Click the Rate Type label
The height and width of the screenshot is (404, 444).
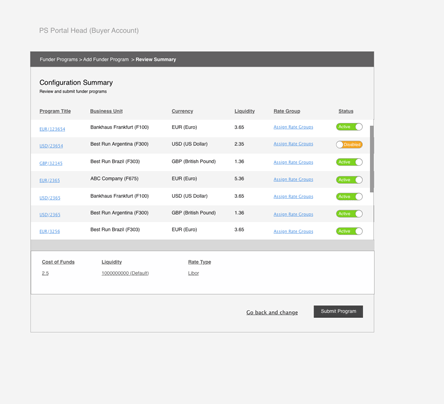tap(199, 262)
